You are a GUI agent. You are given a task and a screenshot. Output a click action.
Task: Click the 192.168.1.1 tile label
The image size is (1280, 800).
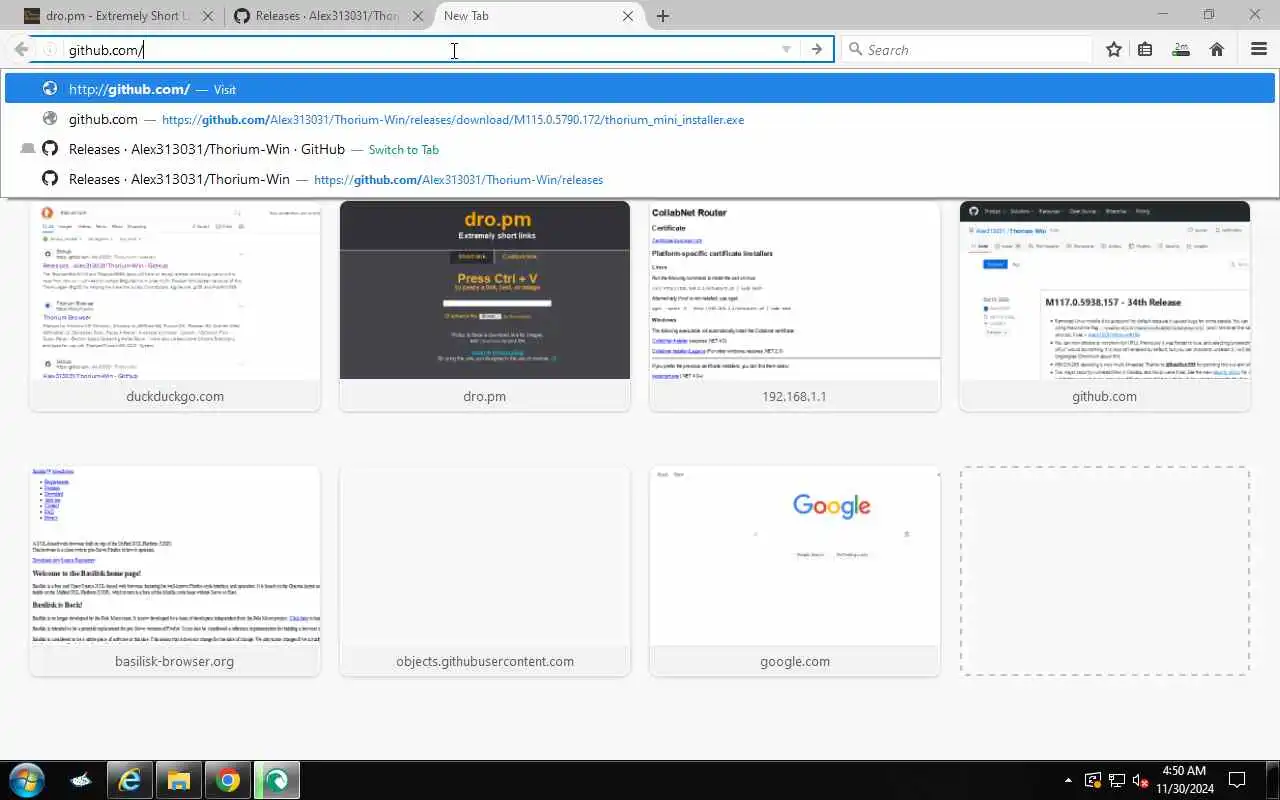point(795,396)
